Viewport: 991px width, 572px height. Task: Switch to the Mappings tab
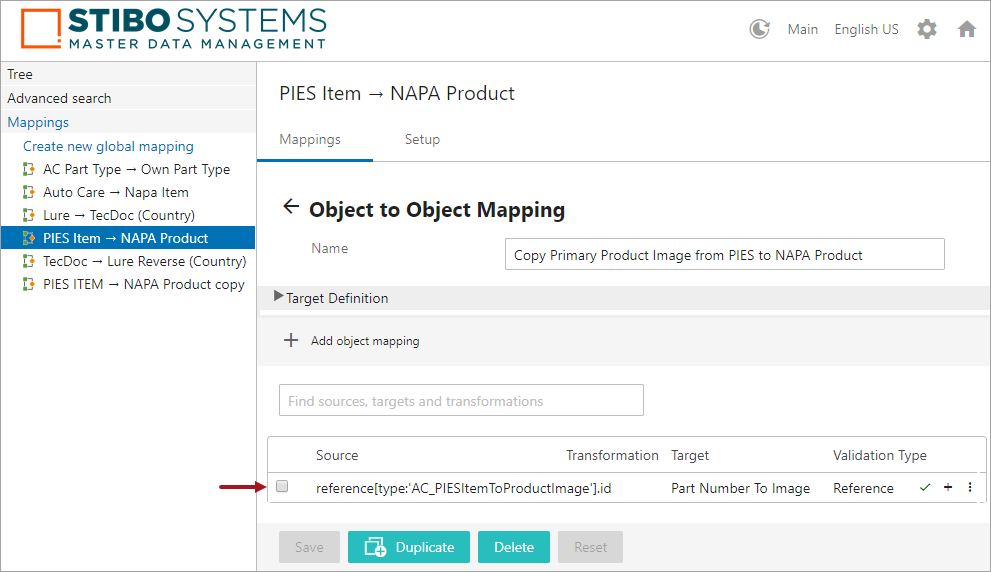click(x=310, y=139)
